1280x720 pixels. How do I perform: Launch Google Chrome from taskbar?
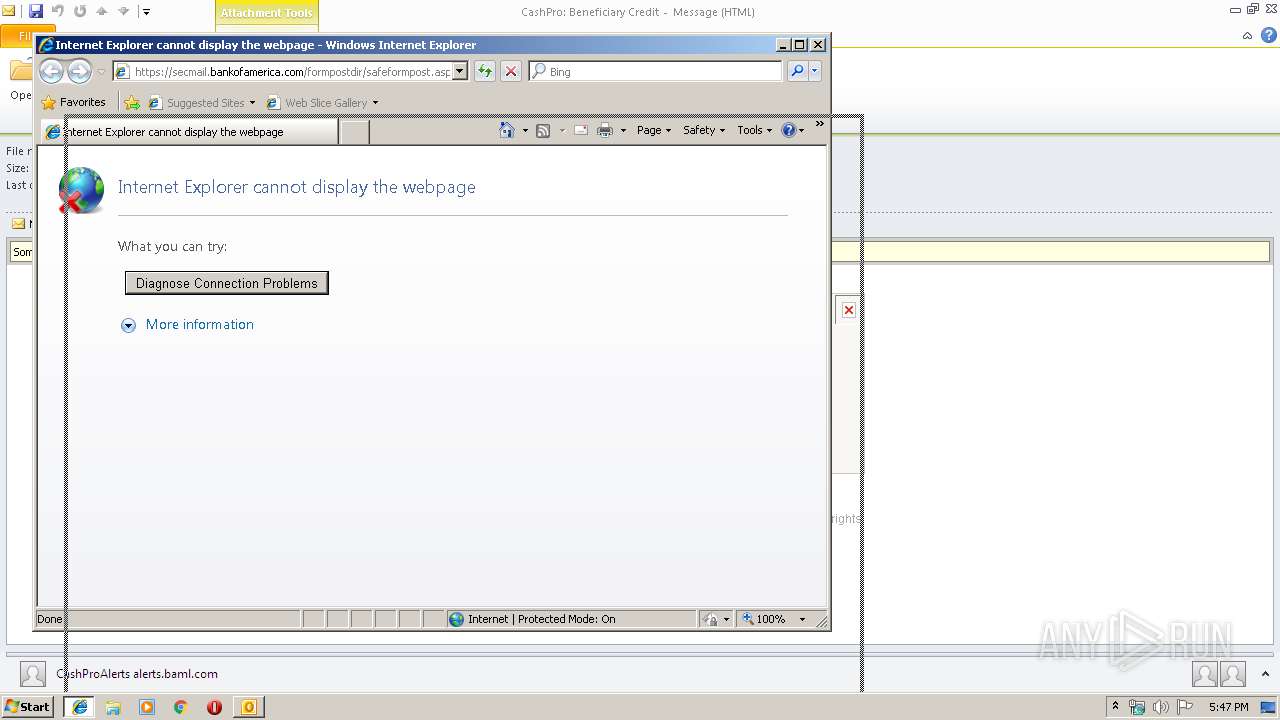[x=181, y=707]
